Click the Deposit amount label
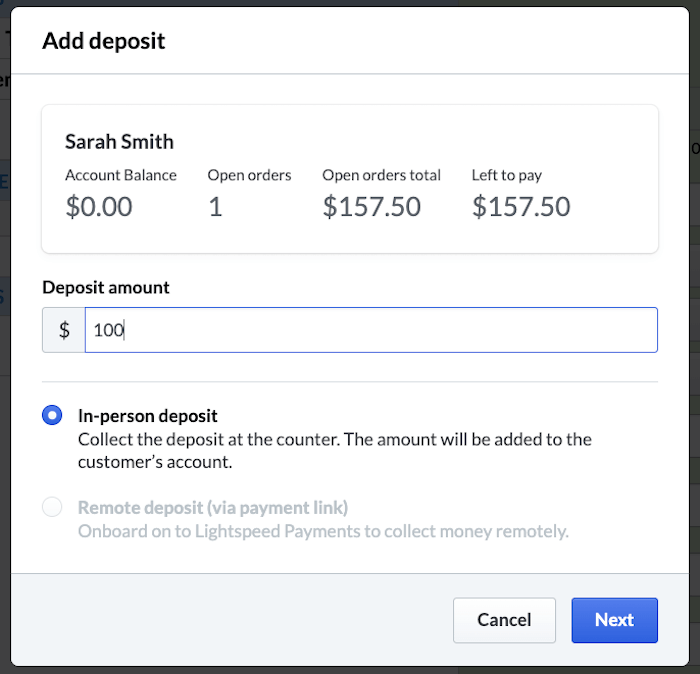This screenshot has width=700, height=674. point(106,287)
